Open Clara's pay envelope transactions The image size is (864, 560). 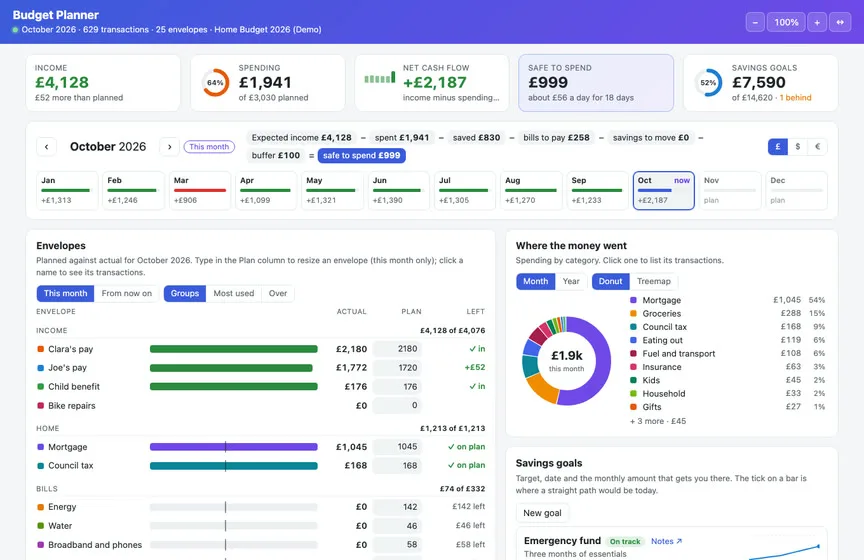pyautogui.click(x=71, y=349)
